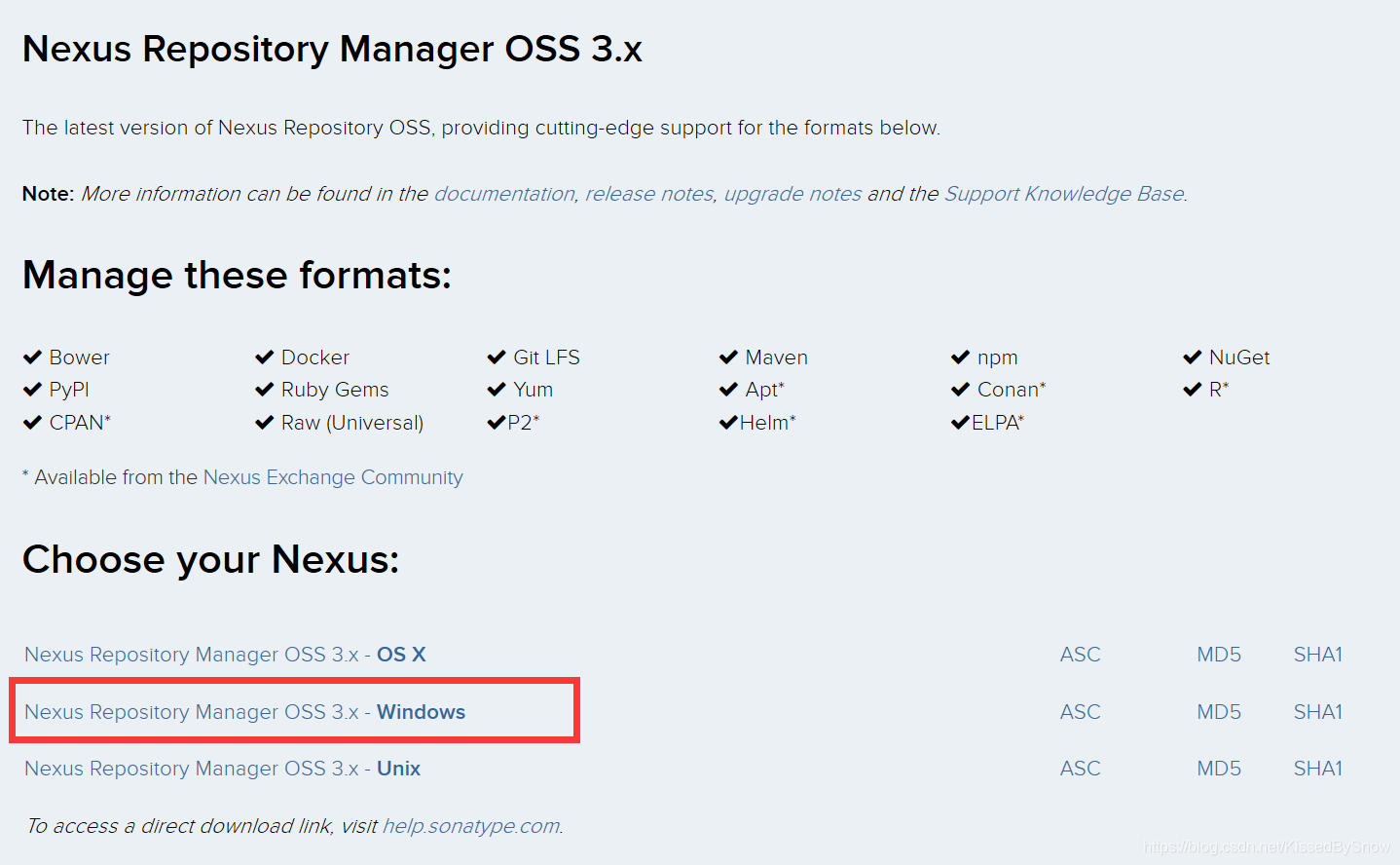Click the 'Note:' bold label
Image resolution: width=1400 pixels, height=865 pixels.
tap(48, 194)
